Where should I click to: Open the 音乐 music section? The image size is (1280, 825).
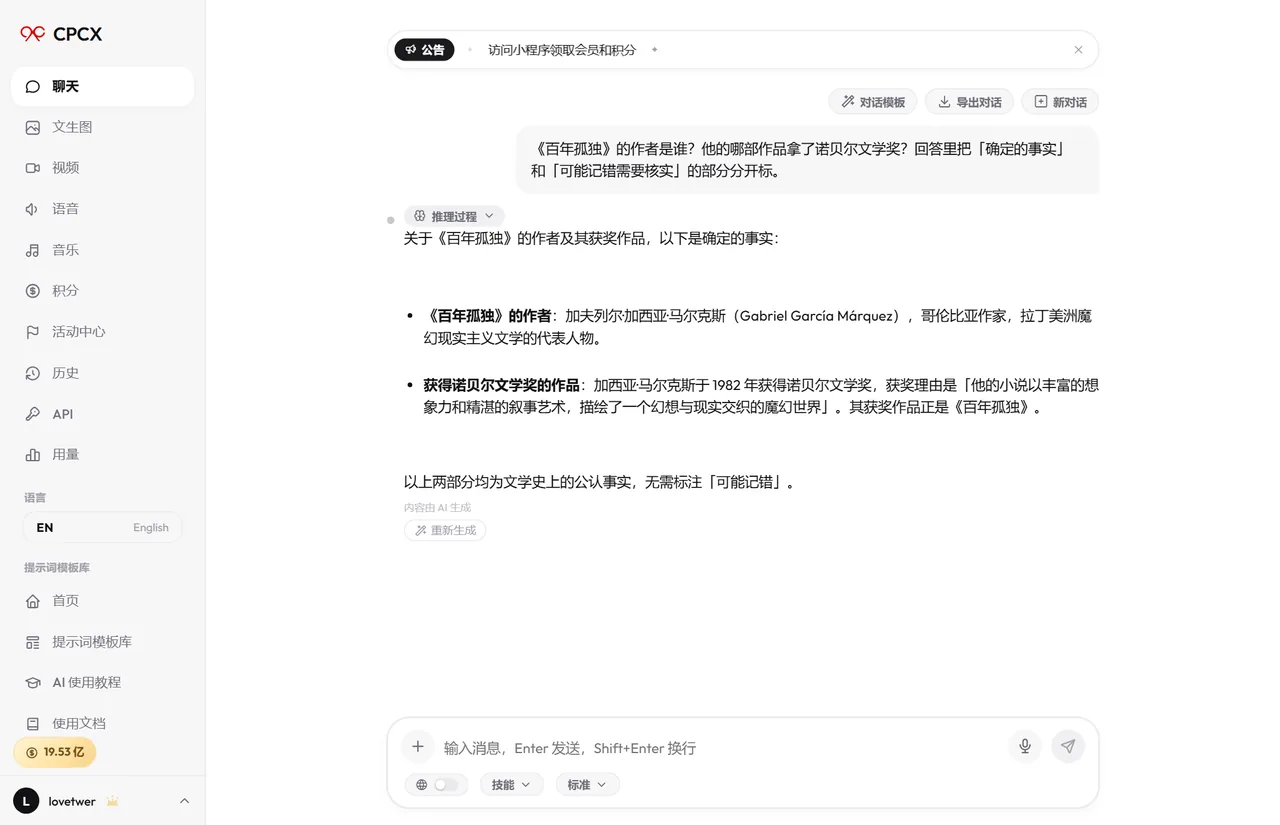tap(102, 250)
